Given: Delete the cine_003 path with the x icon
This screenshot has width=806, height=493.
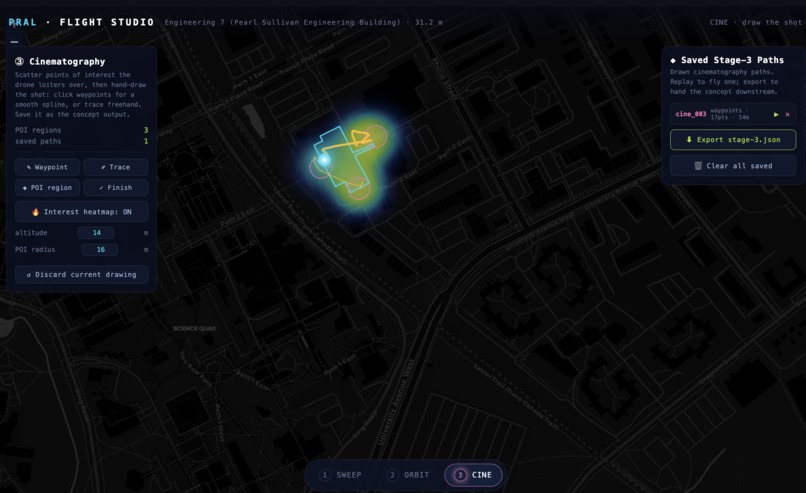Looking at the screenshot, I should tap(787, 115).
